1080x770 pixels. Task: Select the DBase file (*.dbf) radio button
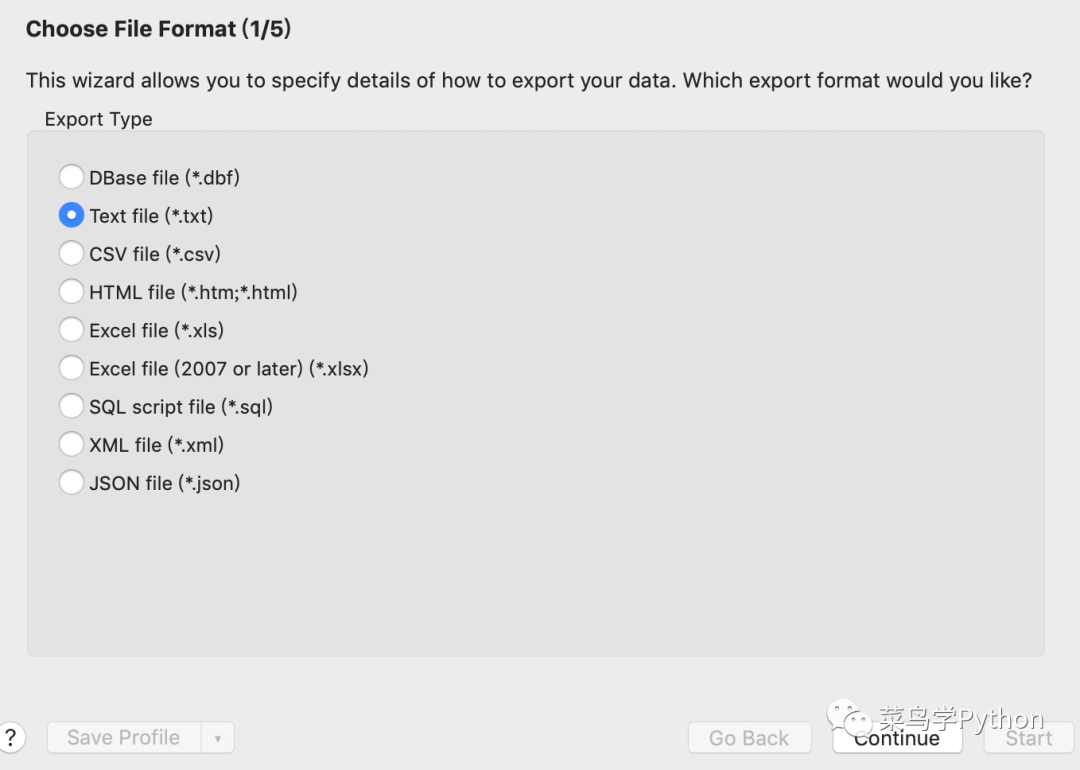pyautogui.click(x=71, y=177)
